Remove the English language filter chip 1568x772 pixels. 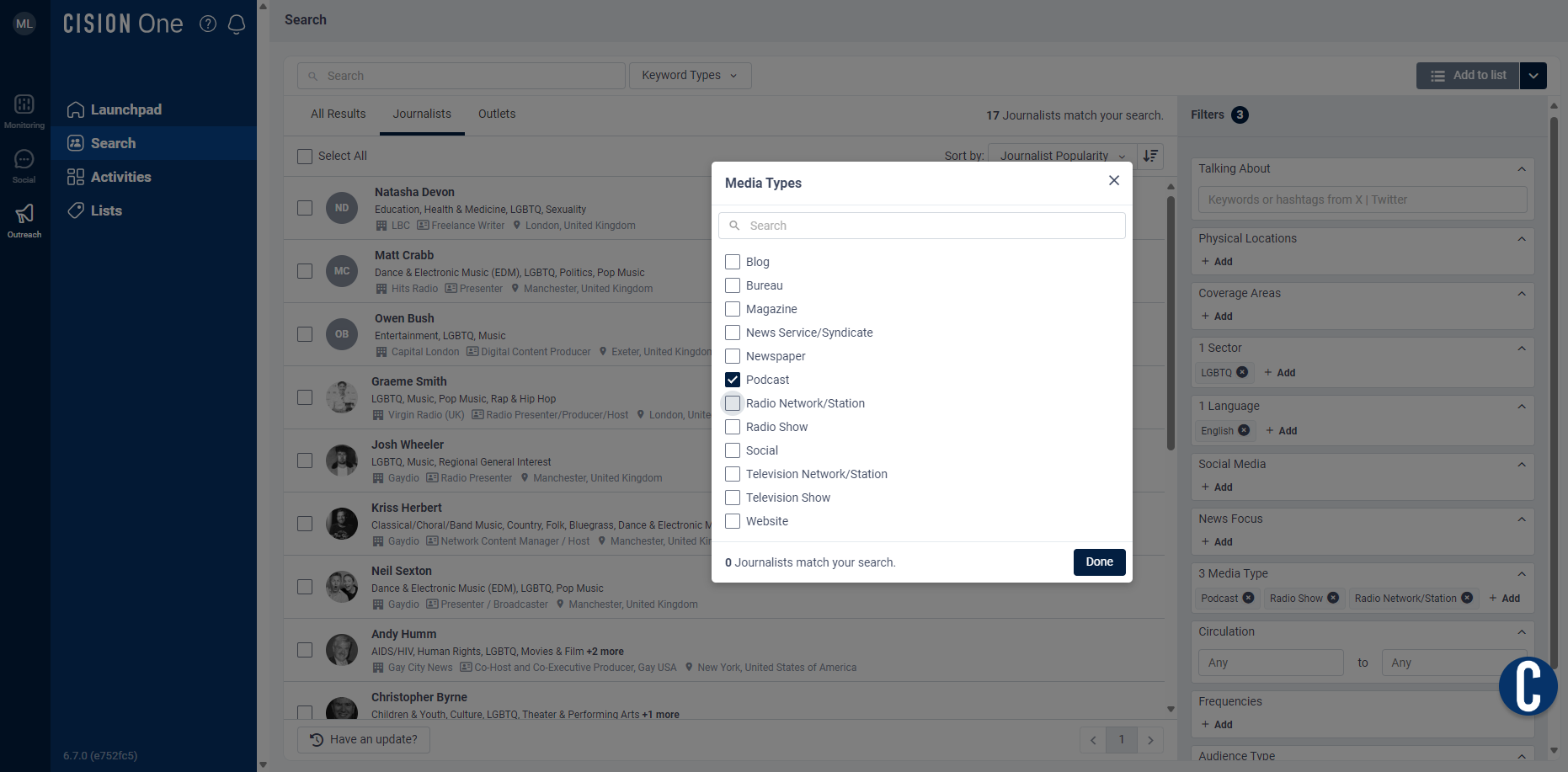click(1244, 430)
